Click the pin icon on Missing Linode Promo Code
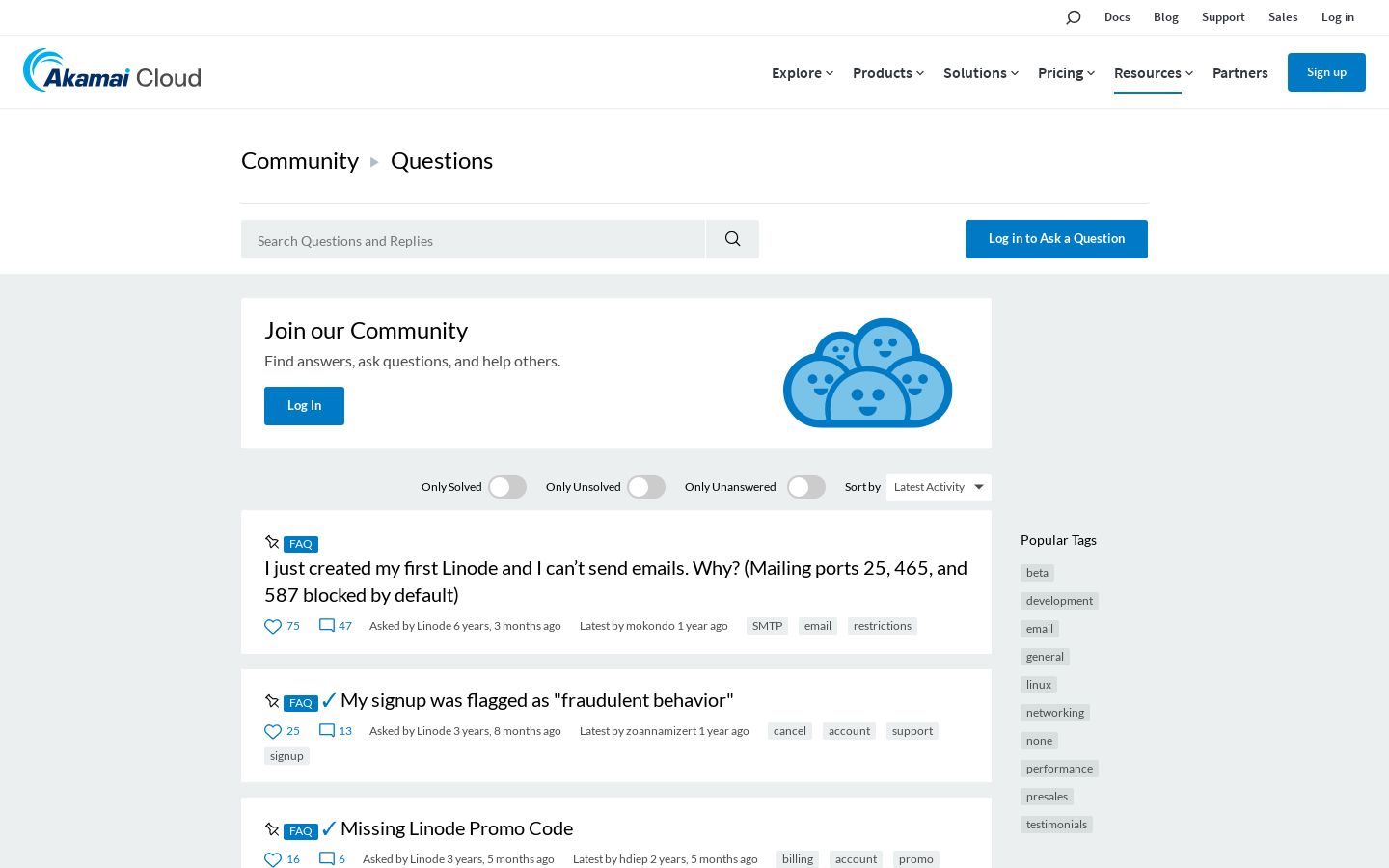The width and height of the screenshot is (1389, 868). point(272,829)
